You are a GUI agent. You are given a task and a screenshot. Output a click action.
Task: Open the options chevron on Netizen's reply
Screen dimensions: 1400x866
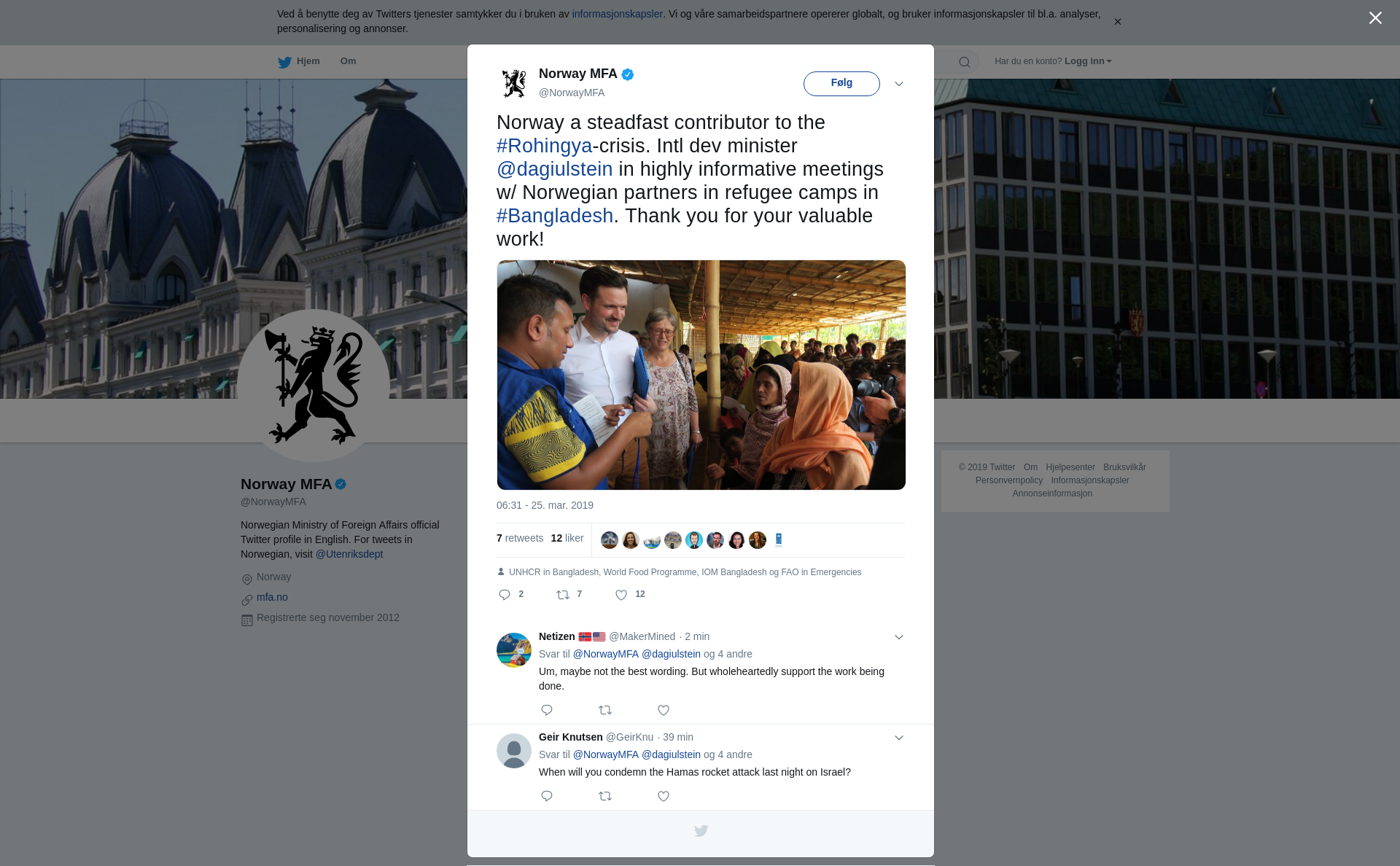(x=899, y=637)
